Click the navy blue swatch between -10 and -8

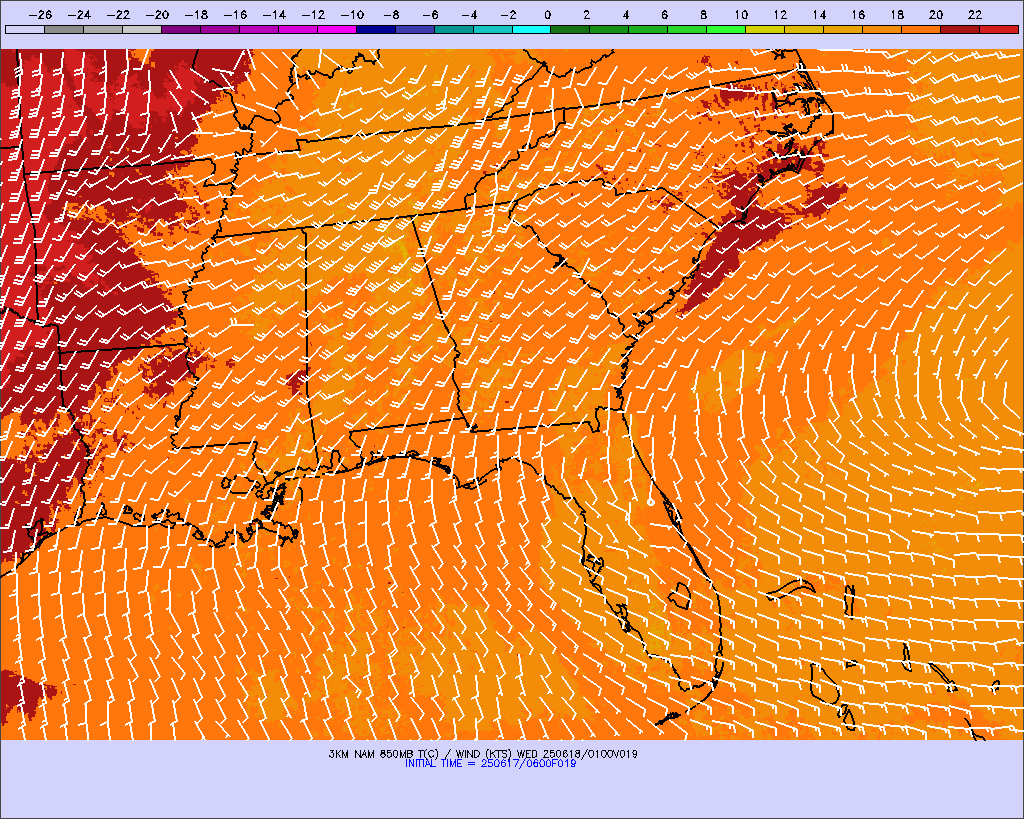(376, 29)
